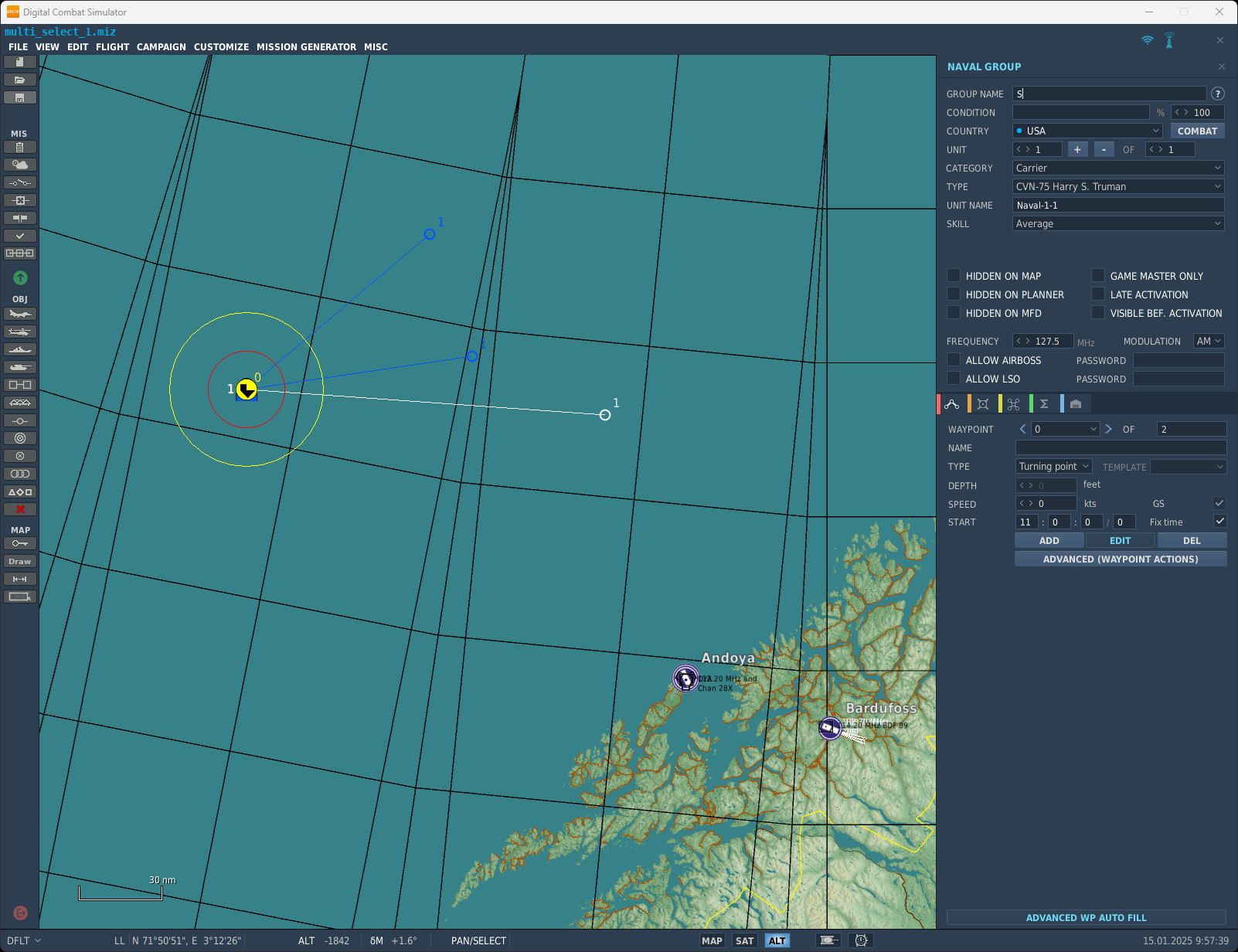Toggle VISIBLE BEF. ACTIVATION checkbox
Screen dimensions: 1238x952
click(1098, 312)
